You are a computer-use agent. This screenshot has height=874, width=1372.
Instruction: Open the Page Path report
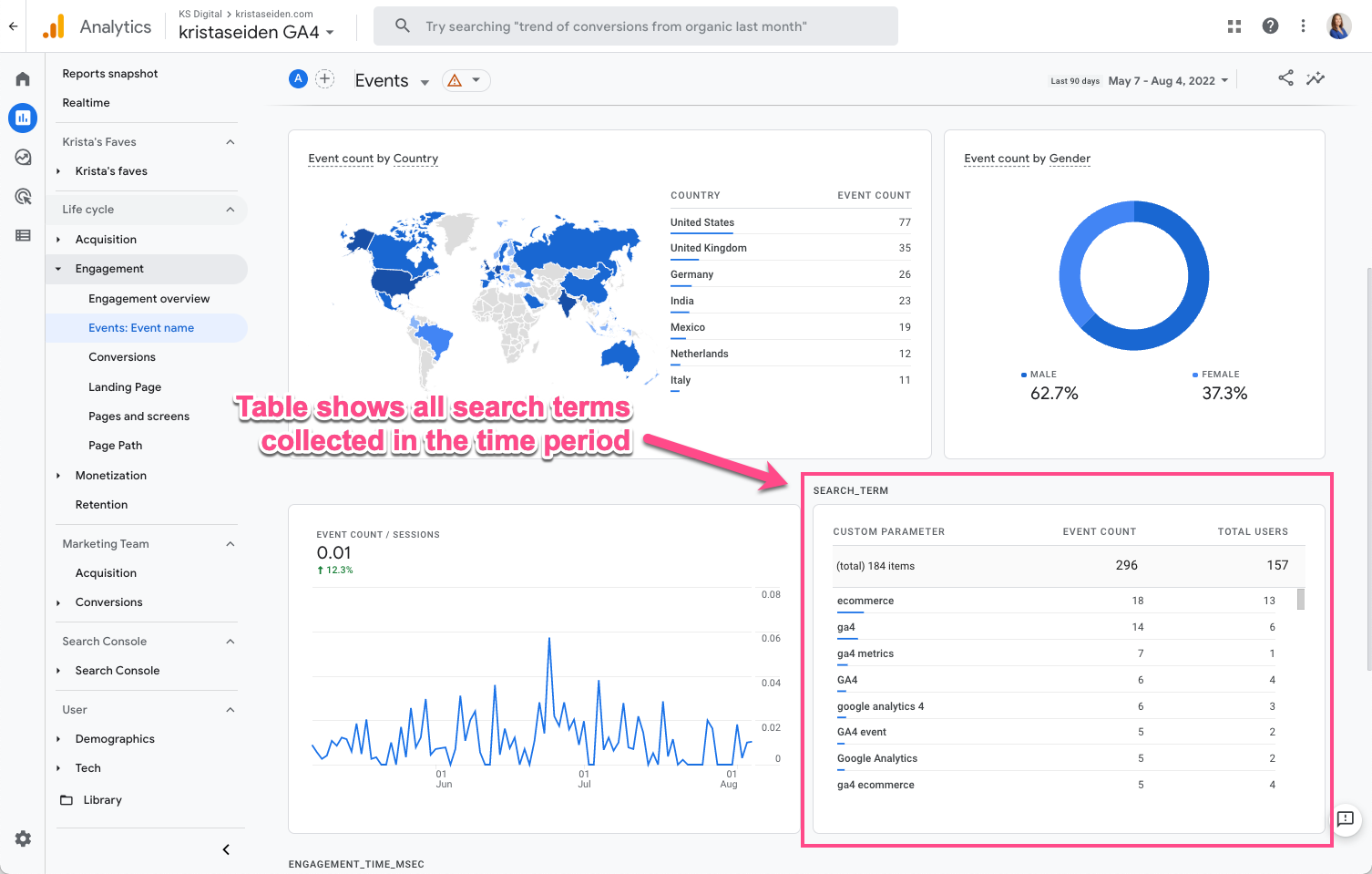(x=116, y=446)
